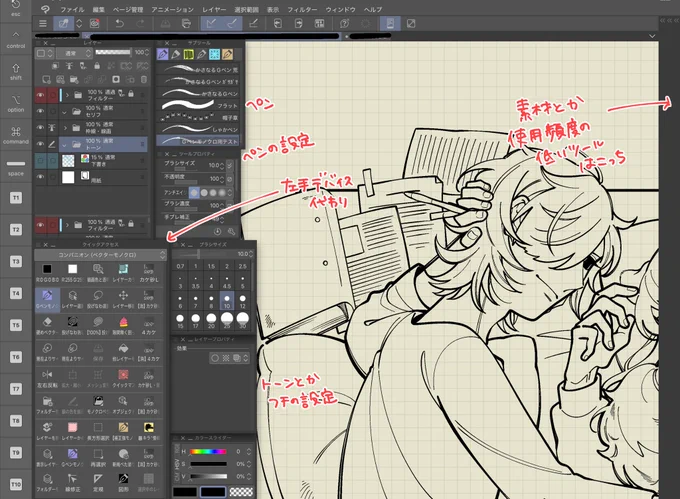Click the new raster layer icon
This screenshot has height=499, width=680.
46,79
